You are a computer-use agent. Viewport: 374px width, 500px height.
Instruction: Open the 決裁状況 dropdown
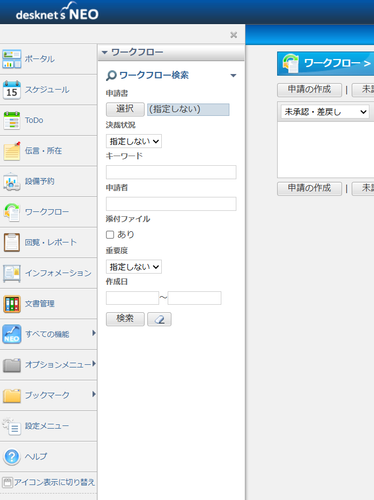134,141
